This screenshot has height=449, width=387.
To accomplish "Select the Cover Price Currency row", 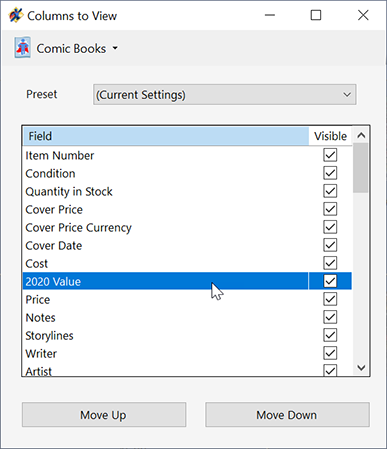I will point(187,227).
